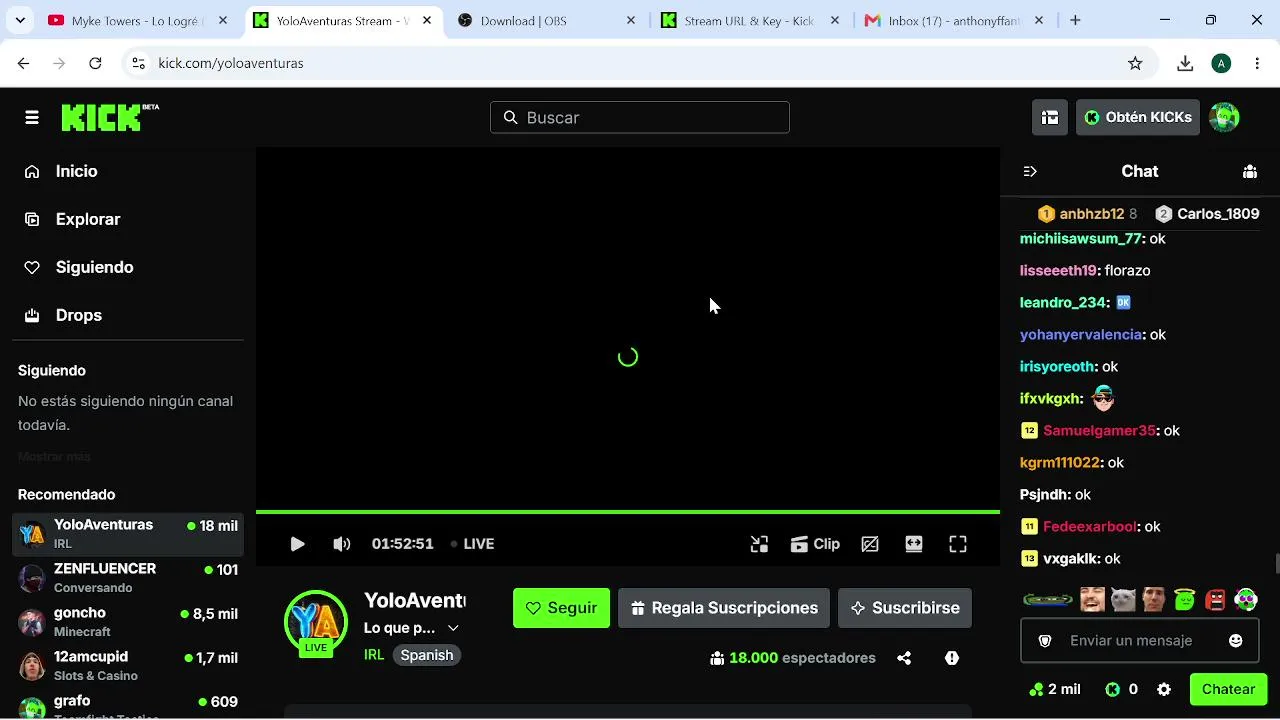
Task: Show the chat users list icon
Action: (x=1250, y=172)
